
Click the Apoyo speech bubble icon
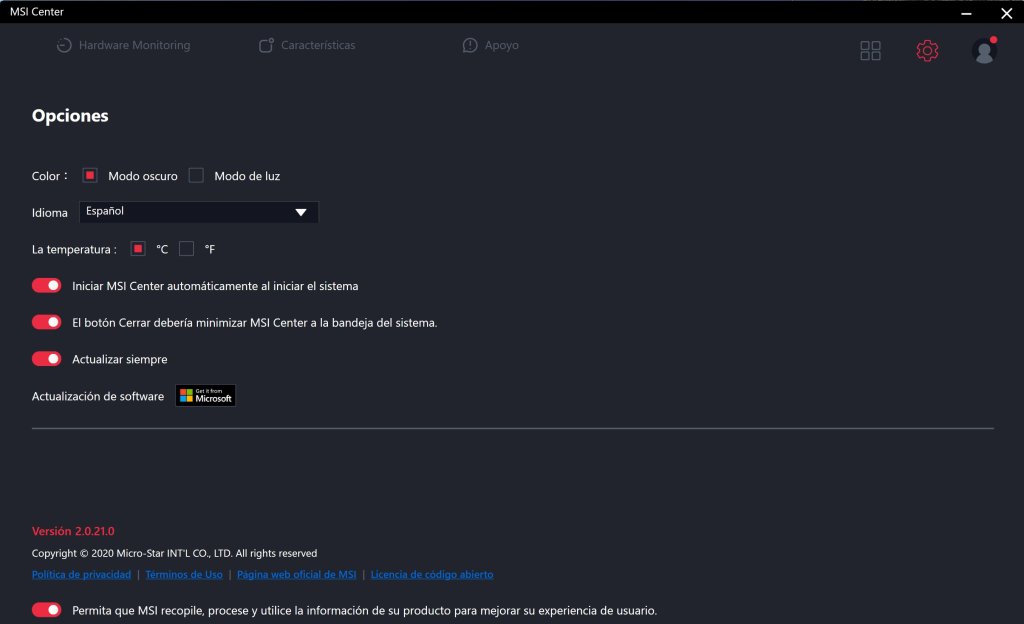[470, 45]
